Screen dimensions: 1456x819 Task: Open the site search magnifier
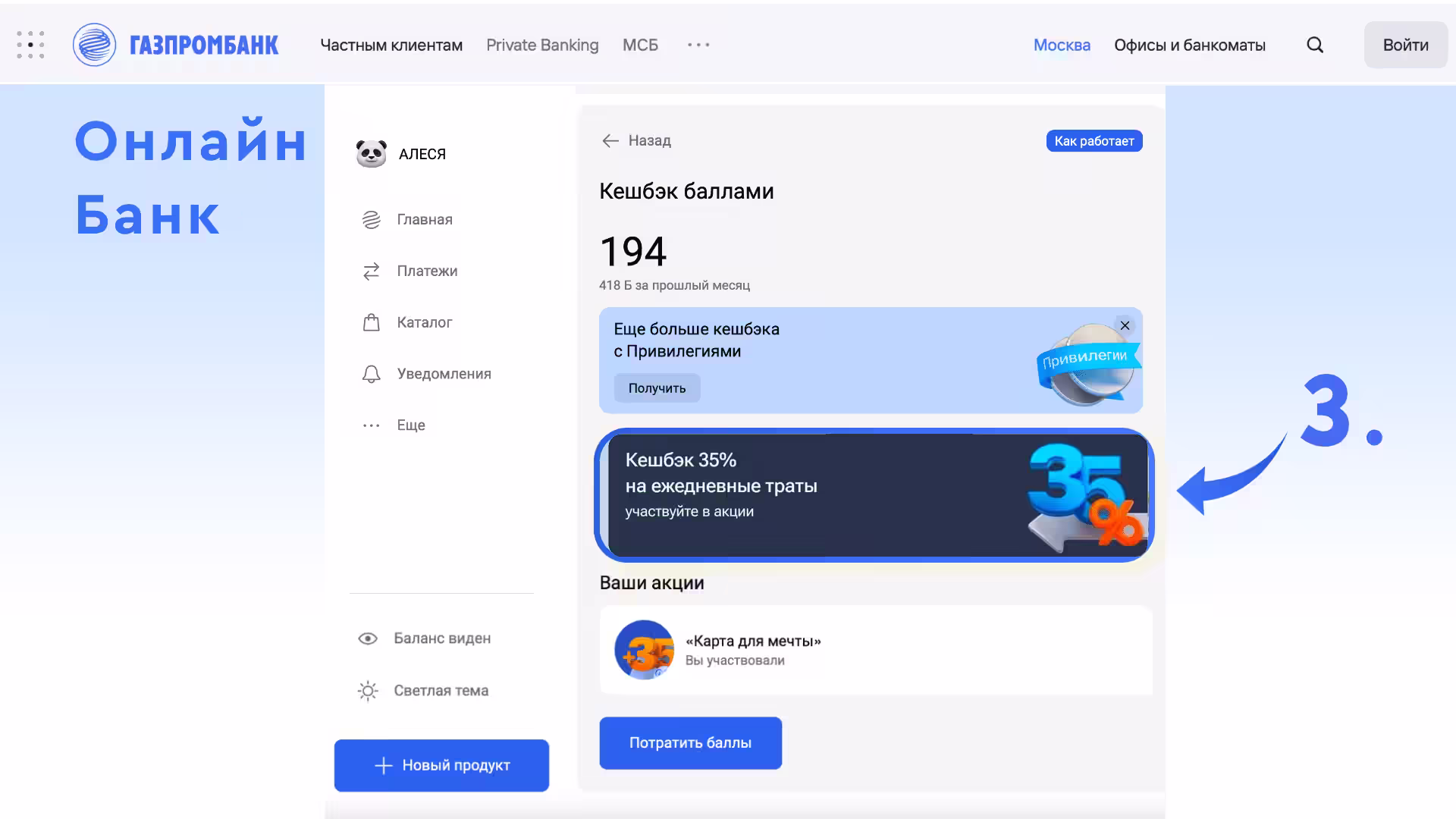tap(1315, 45)
